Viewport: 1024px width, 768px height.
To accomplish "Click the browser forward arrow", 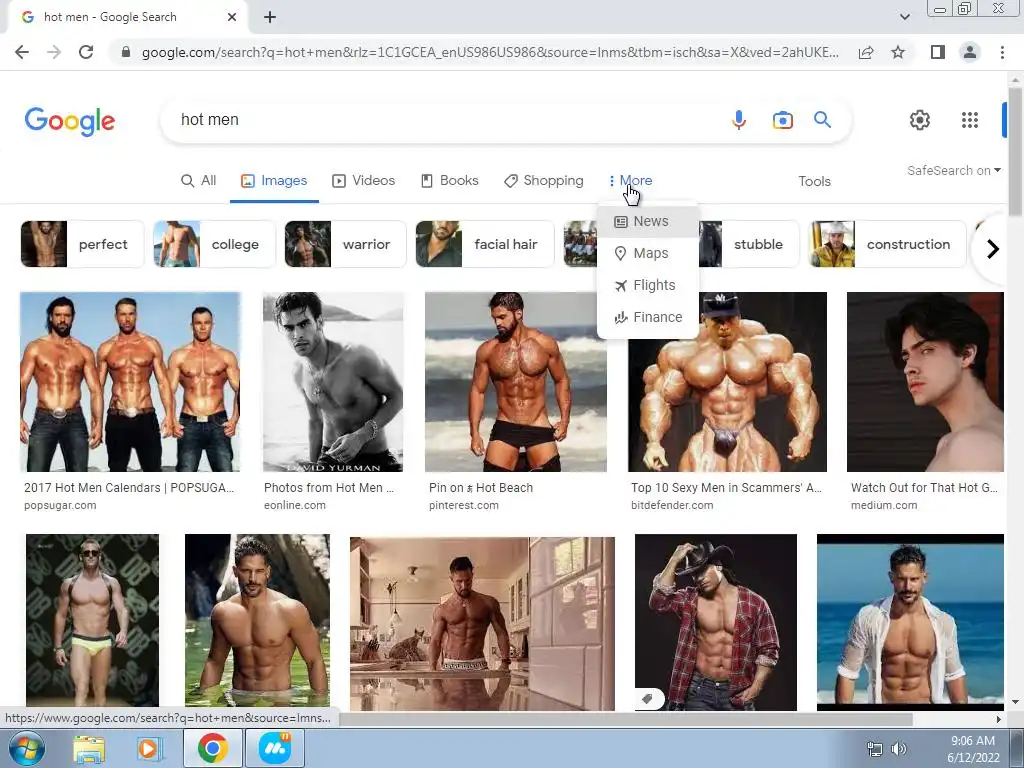I will (x=54, y=52).
